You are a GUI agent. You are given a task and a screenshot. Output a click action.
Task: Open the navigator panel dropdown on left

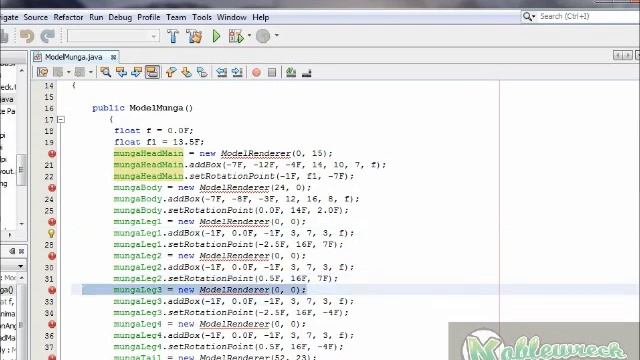pyautogui.click(x=20, y=267)
